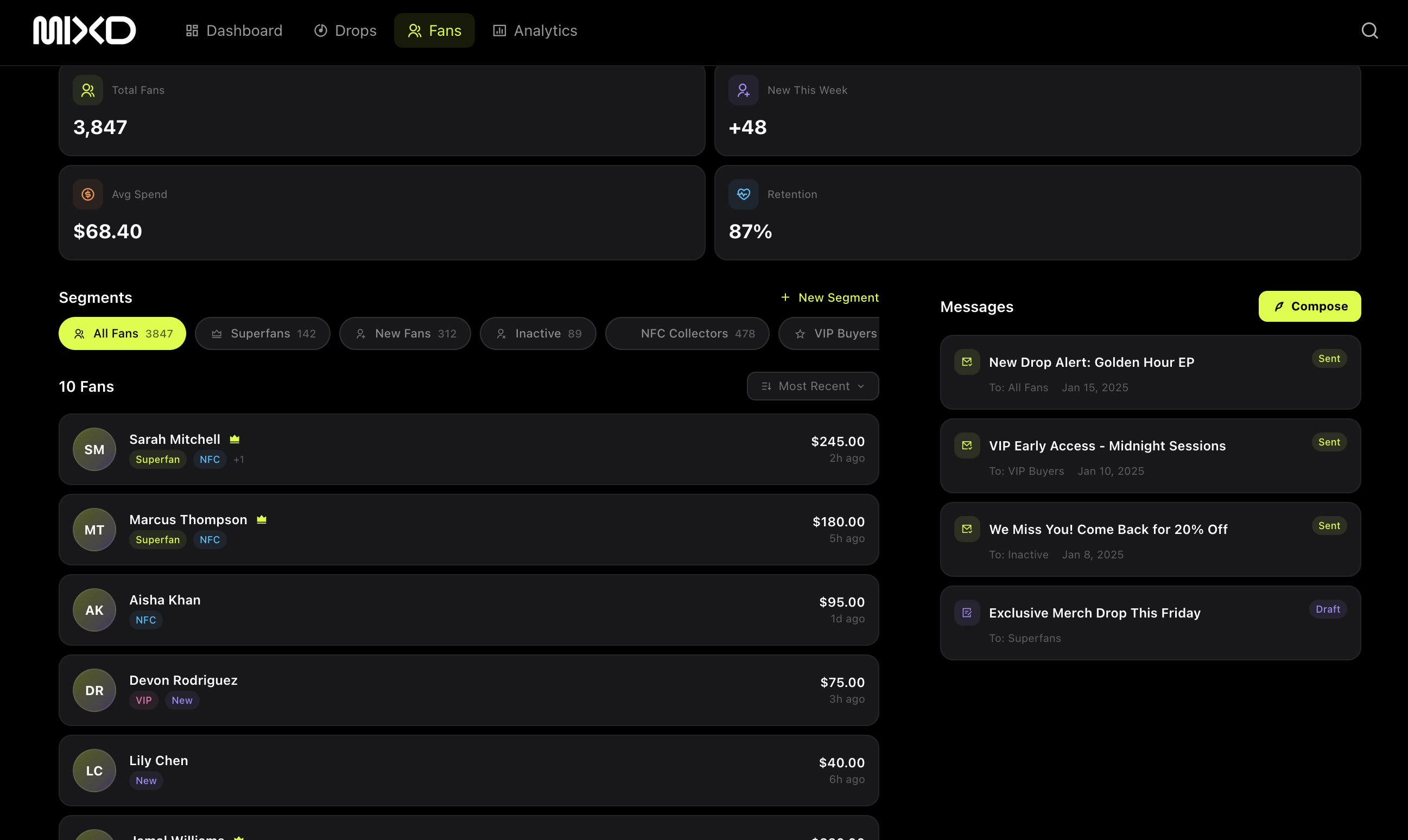1408x840 pixels.
Task: Click Devon Rodriguez's VIP tag
Action: pos(143,700)
